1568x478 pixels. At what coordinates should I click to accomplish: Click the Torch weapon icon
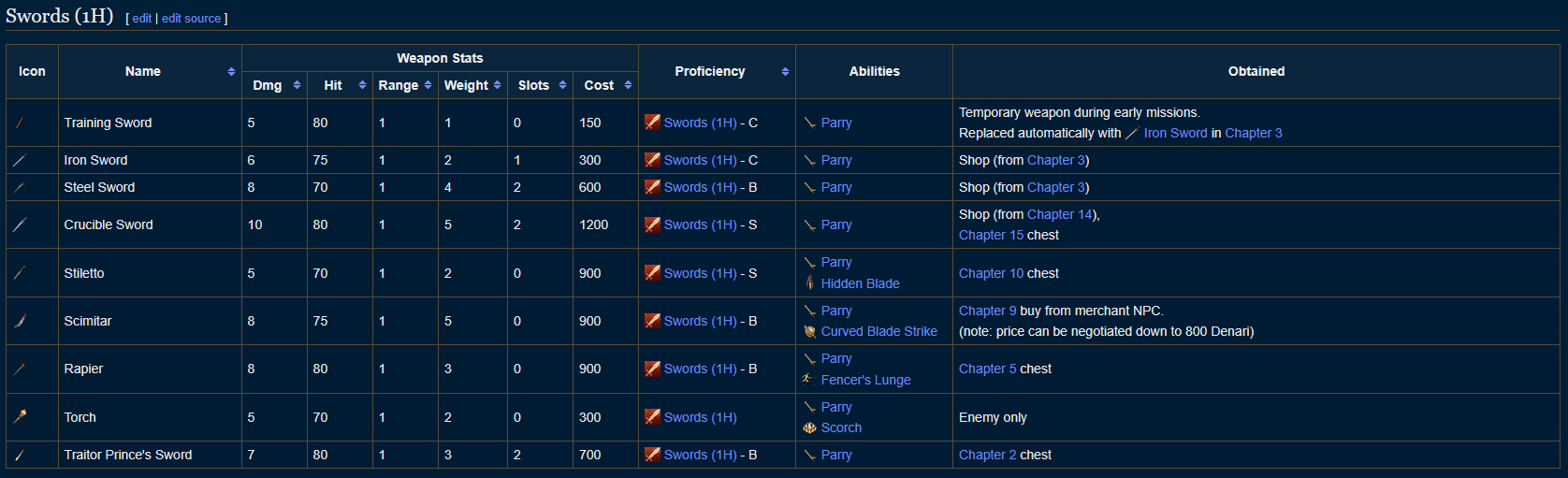20,417
